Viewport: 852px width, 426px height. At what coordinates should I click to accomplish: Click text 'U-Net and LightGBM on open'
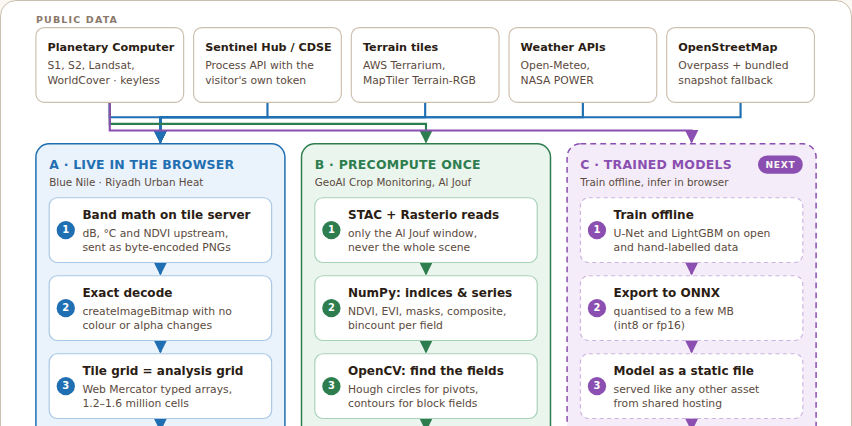pyautogui.click(x=692, y=233)
